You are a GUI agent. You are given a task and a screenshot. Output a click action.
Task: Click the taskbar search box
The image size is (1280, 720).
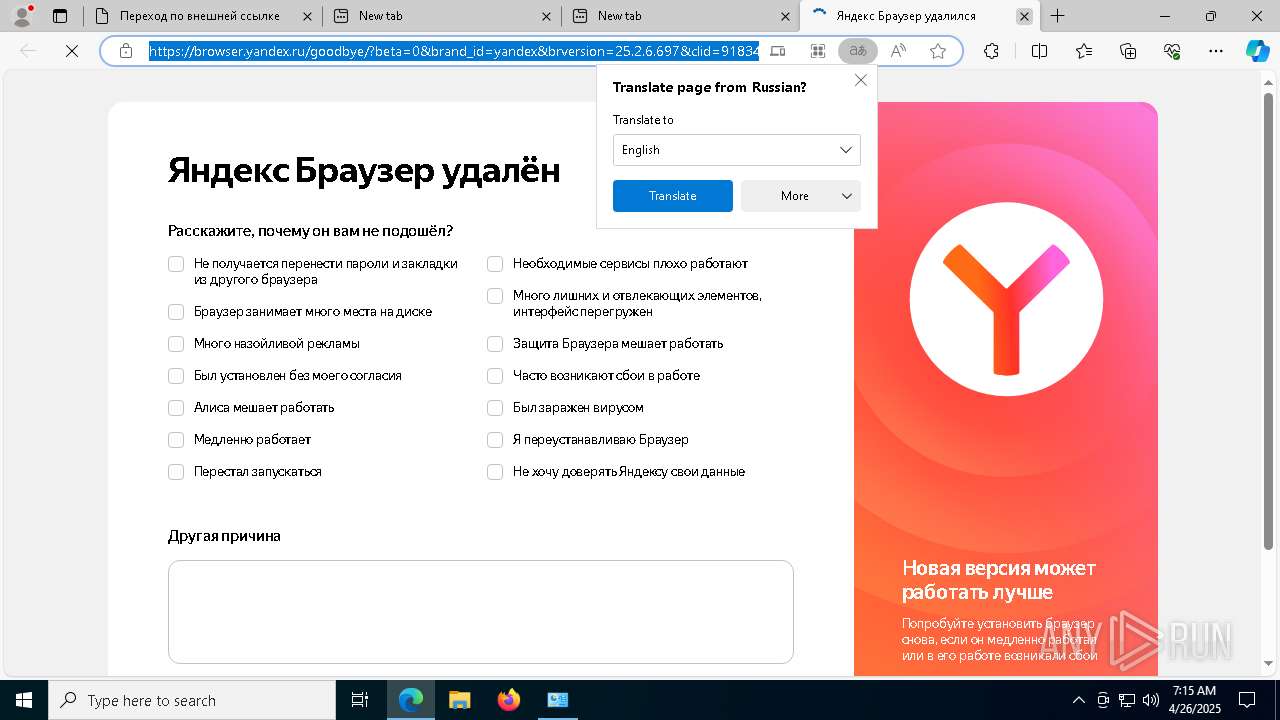[192, 700]
